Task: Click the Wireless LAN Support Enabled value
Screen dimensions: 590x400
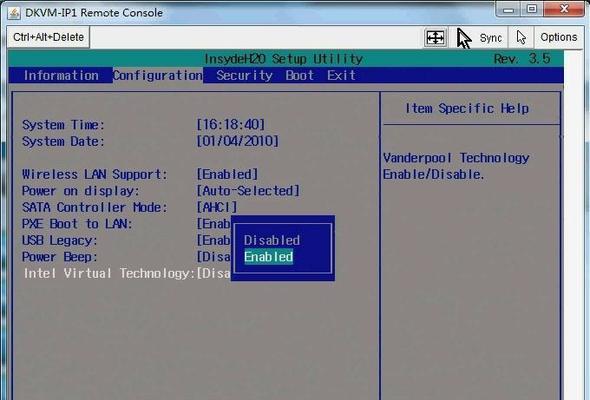Action: pos(227,174)
